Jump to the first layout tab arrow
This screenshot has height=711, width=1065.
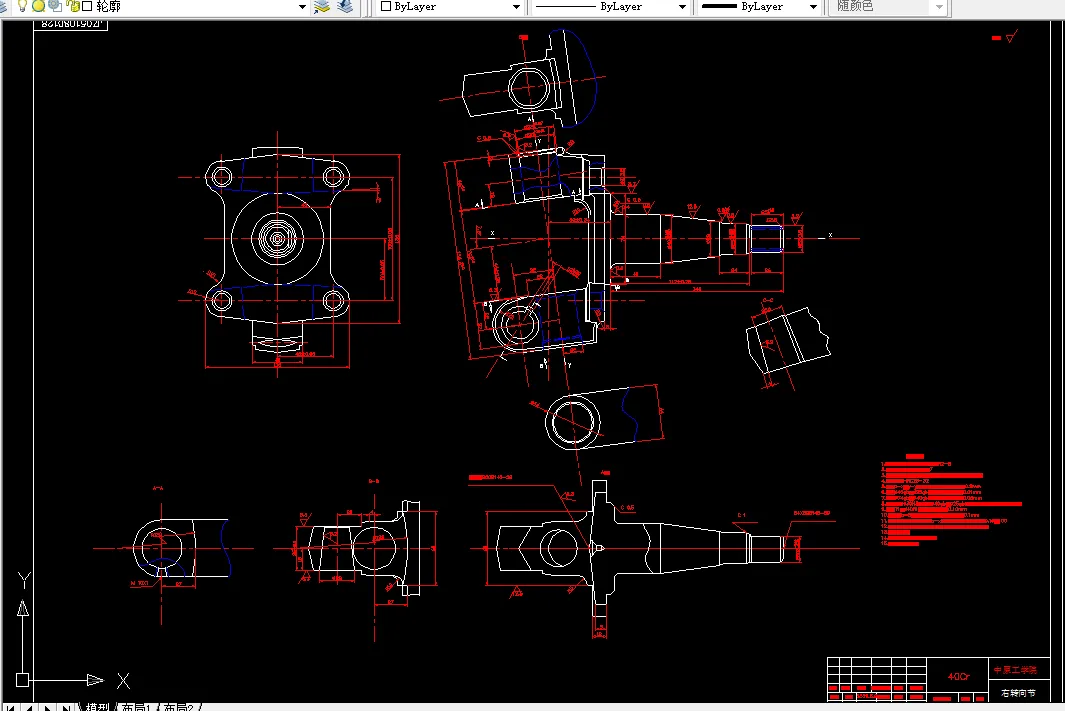[10, 708]
